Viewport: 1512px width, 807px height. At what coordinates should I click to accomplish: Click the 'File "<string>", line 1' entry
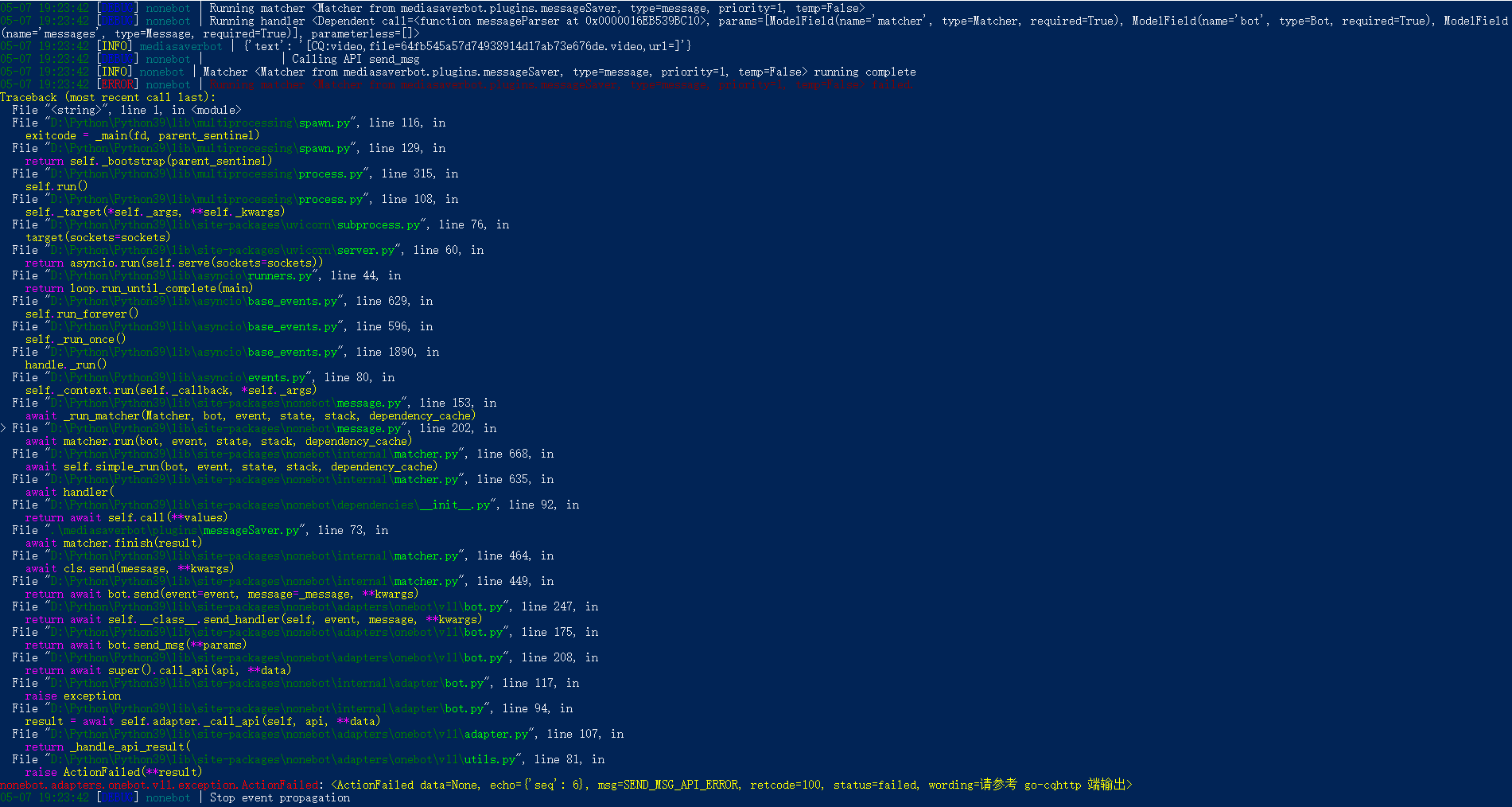click(126, 110)
